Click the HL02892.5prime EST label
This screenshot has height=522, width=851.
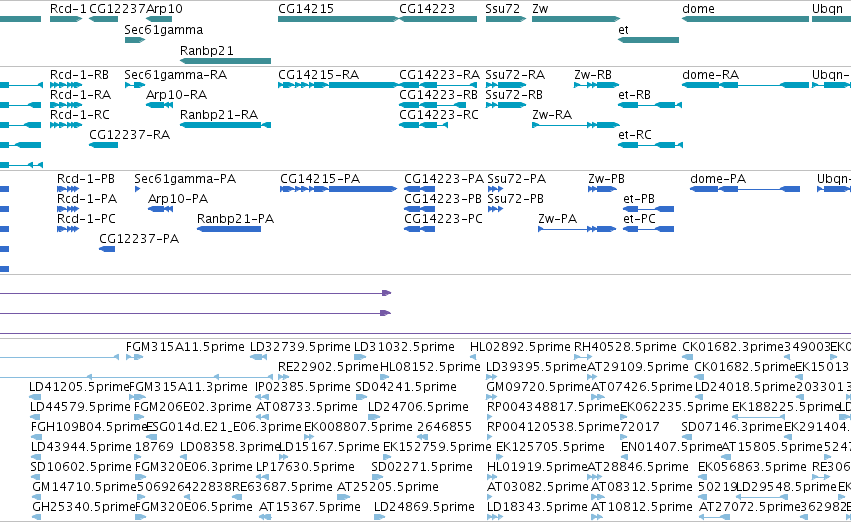(x=520, y=347)
